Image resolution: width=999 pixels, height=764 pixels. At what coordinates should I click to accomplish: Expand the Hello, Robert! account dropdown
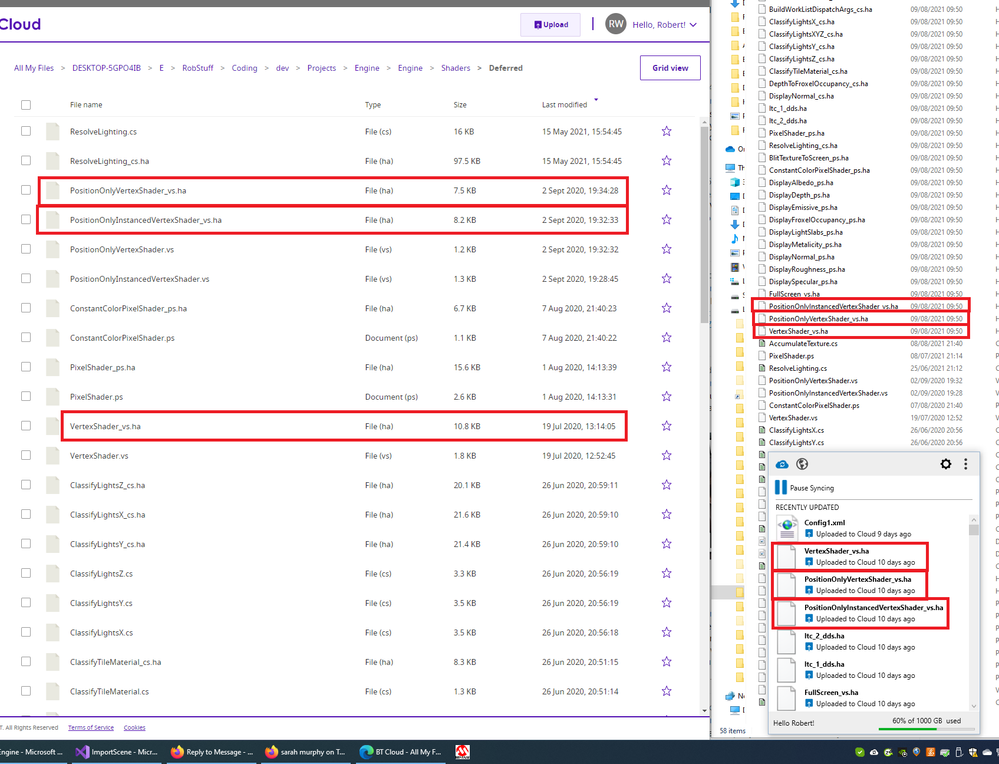pos(665,24)
